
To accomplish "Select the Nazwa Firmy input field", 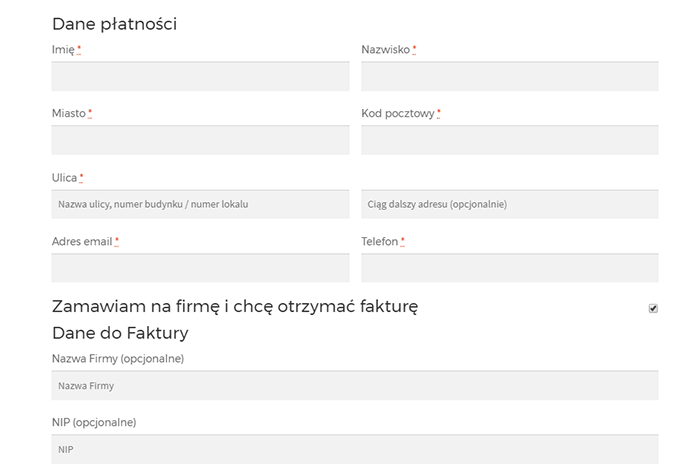I will [x=355, y=386].
